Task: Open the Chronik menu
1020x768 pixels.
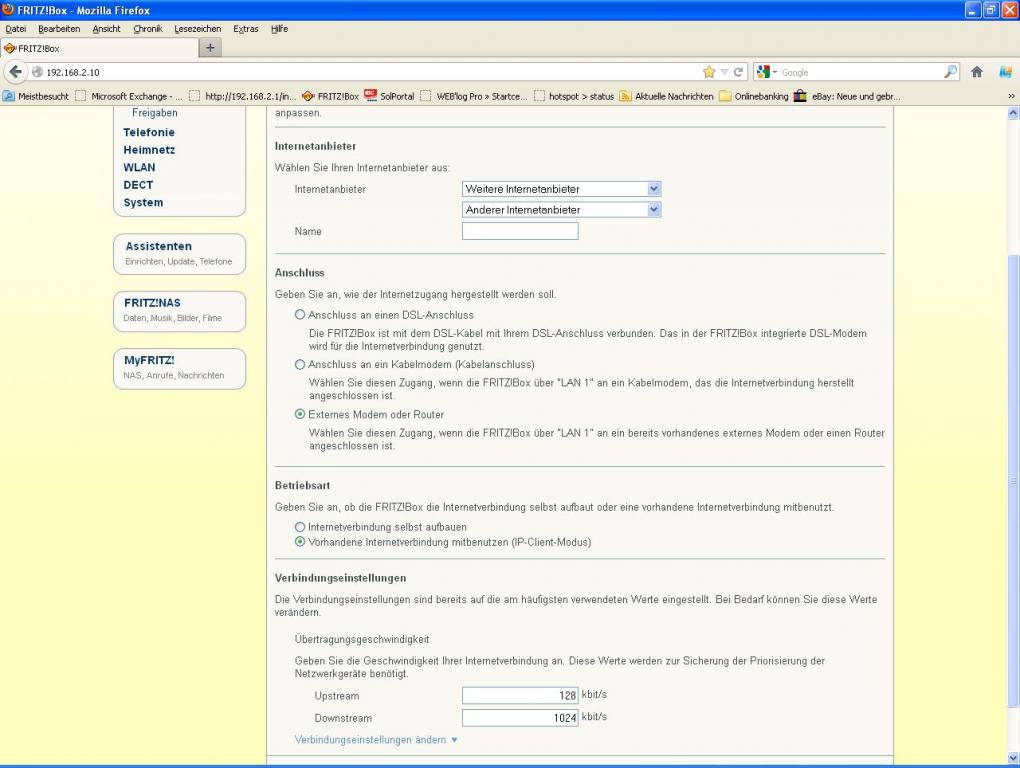Action: click(148, 29)
